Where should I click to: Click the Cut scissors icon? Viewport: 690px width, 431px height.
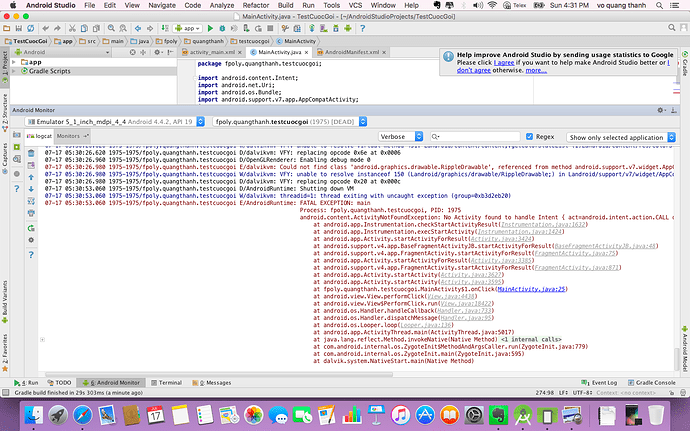[x=72, y=28]
